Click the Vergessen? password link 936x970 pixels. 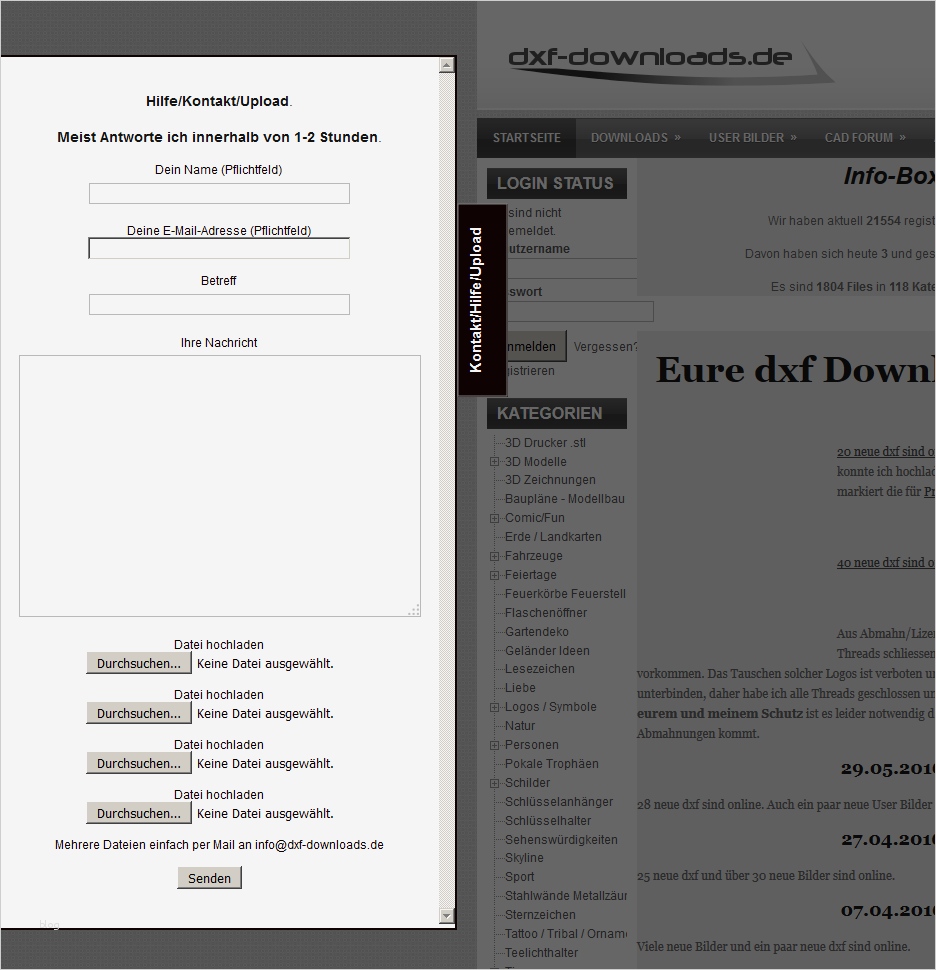[x=605, y=346]
